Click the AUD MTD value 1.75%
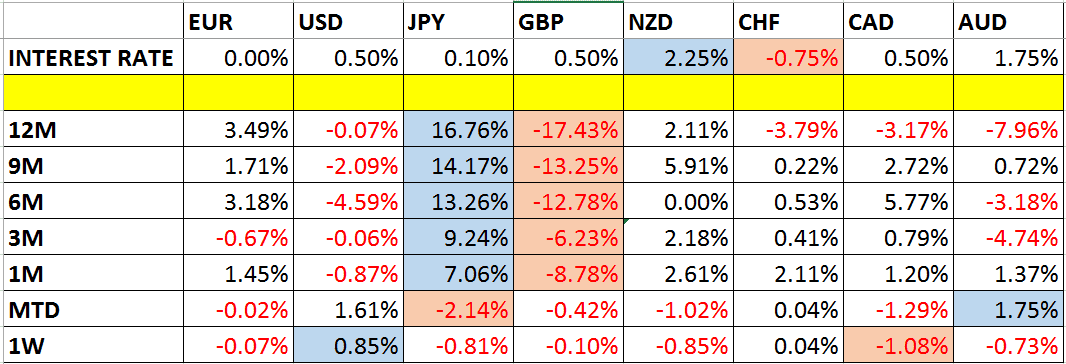The width and height of the screenshot is (1066, 364). coord(1009,310)
